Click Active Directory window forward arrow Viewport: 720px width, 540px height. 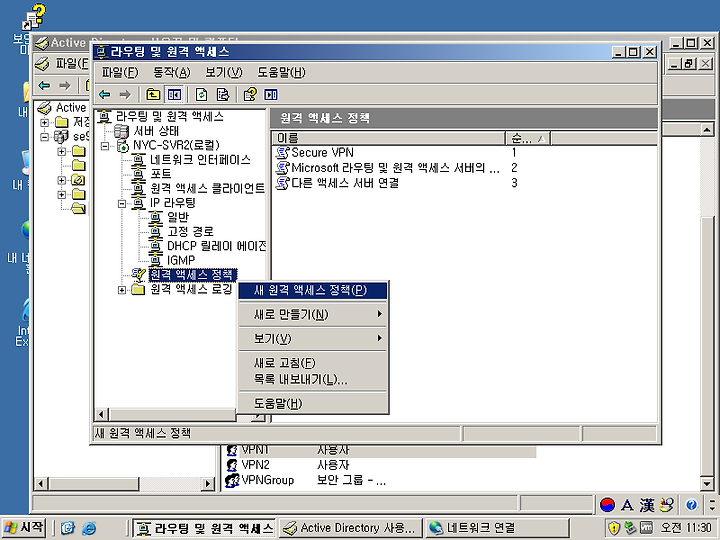[65, 85]
